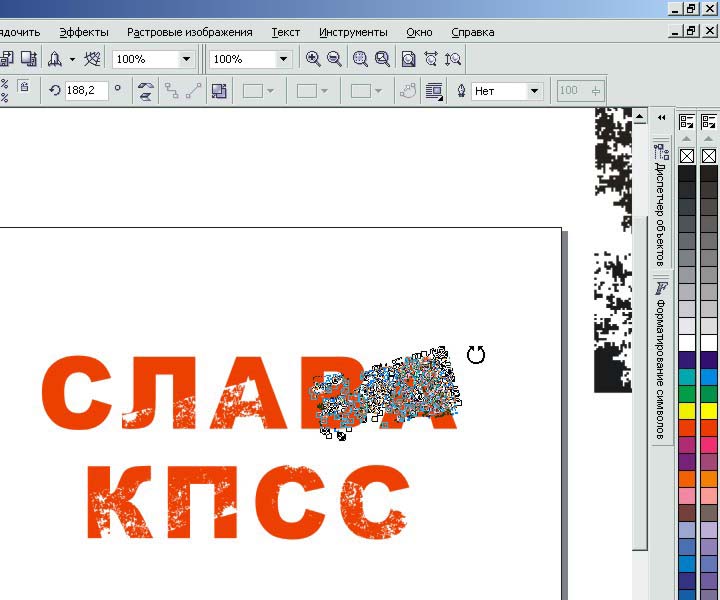Click the rotation angle field showing 188,2
The image size is (720, 600).
(86, 90)
